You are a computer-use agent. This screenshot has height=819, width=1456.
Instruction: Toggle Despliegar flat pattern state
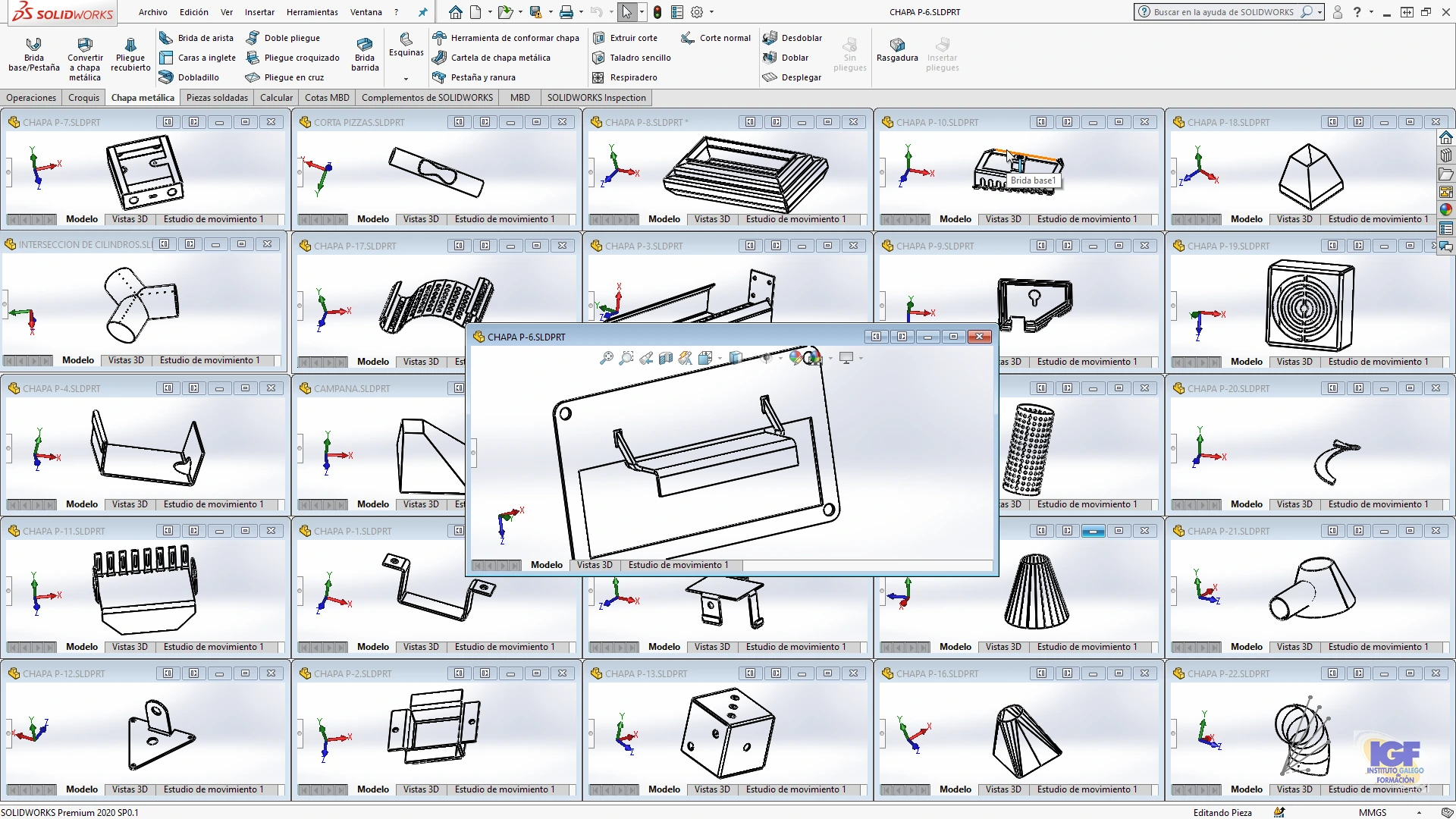(x=792, y=77)
